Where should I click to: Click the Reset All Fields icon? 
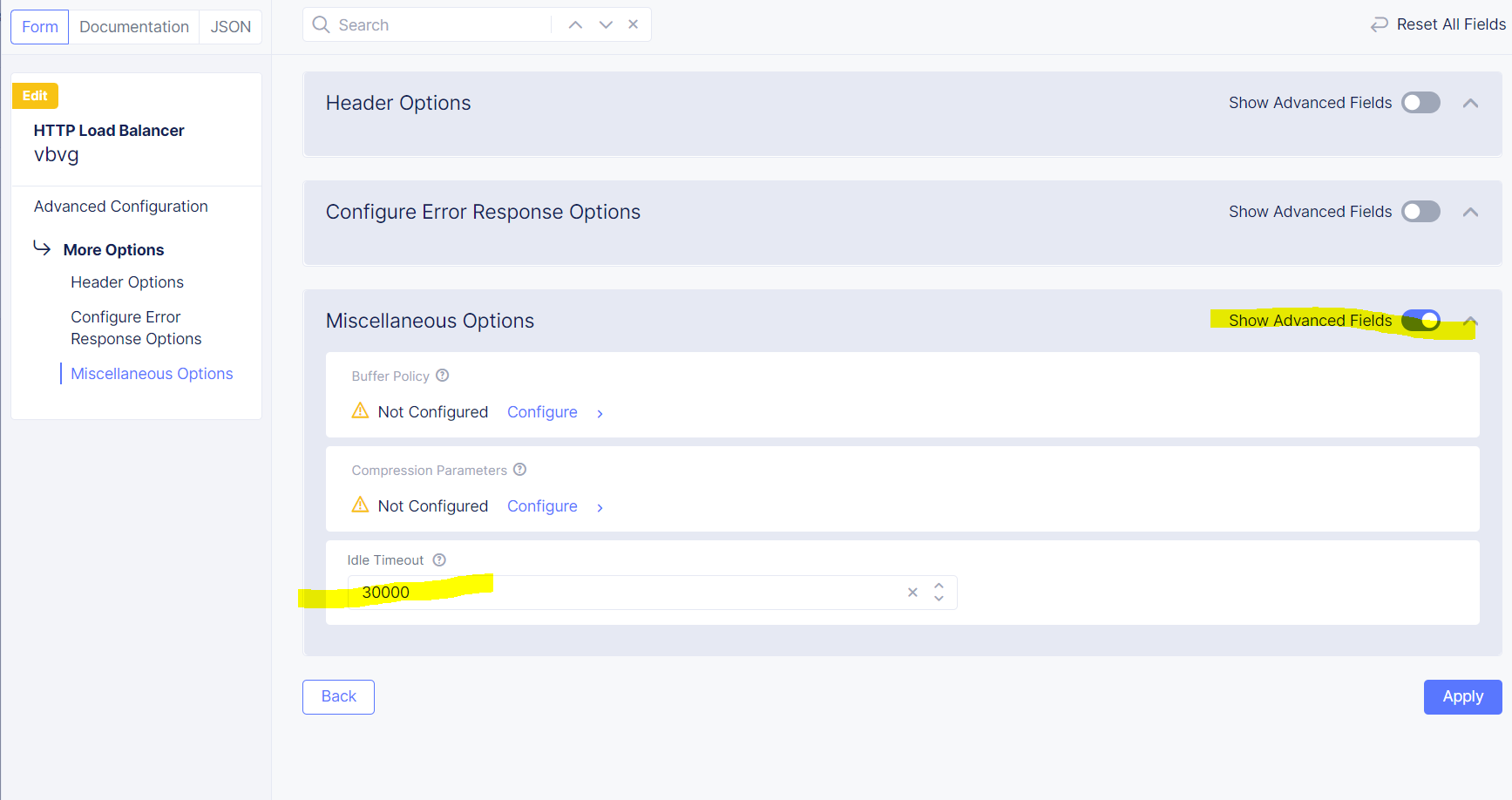(x=1380, y=24)
